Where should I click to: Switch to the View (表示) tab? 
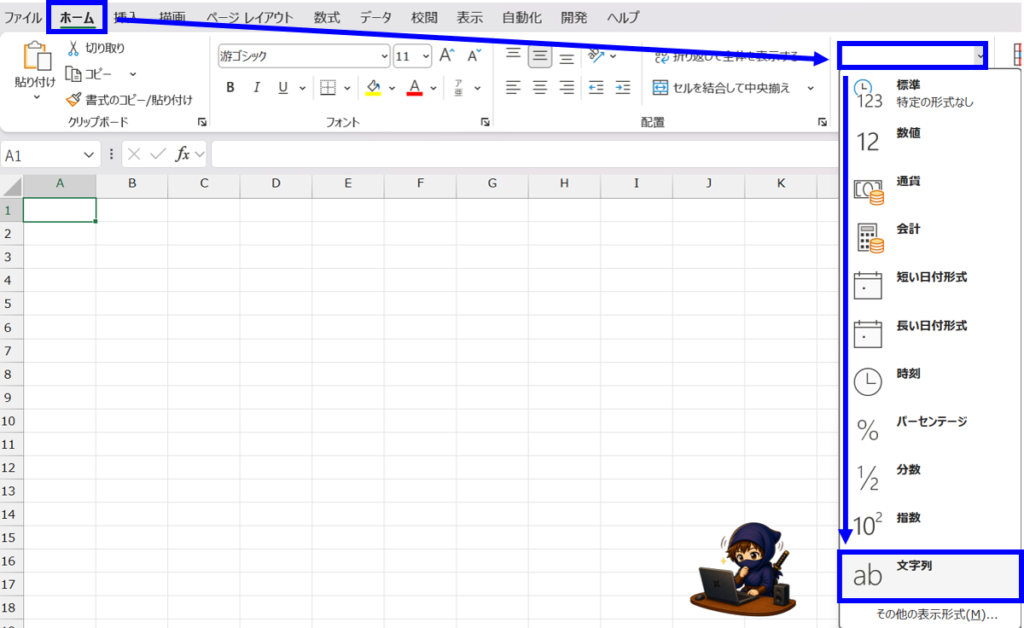(470, 18)
